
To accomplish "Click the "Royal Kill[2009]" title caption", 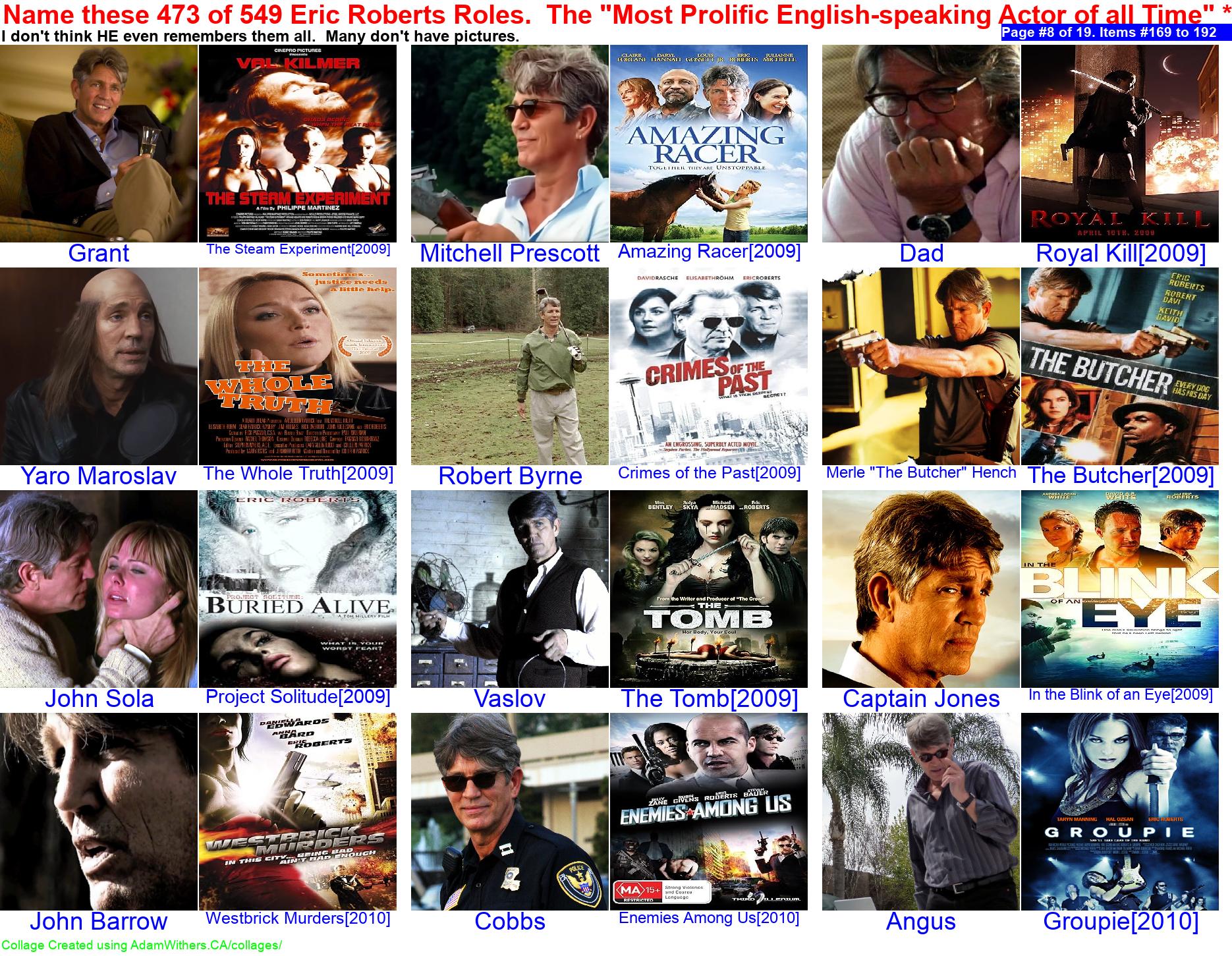I will pyautogui.click(x=1121, y=254).
